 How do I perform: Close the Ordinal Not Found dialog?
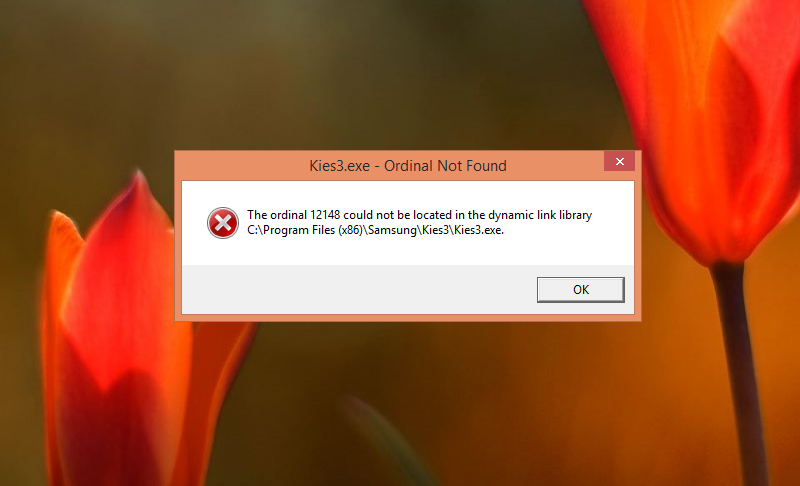tap(619, 161)
